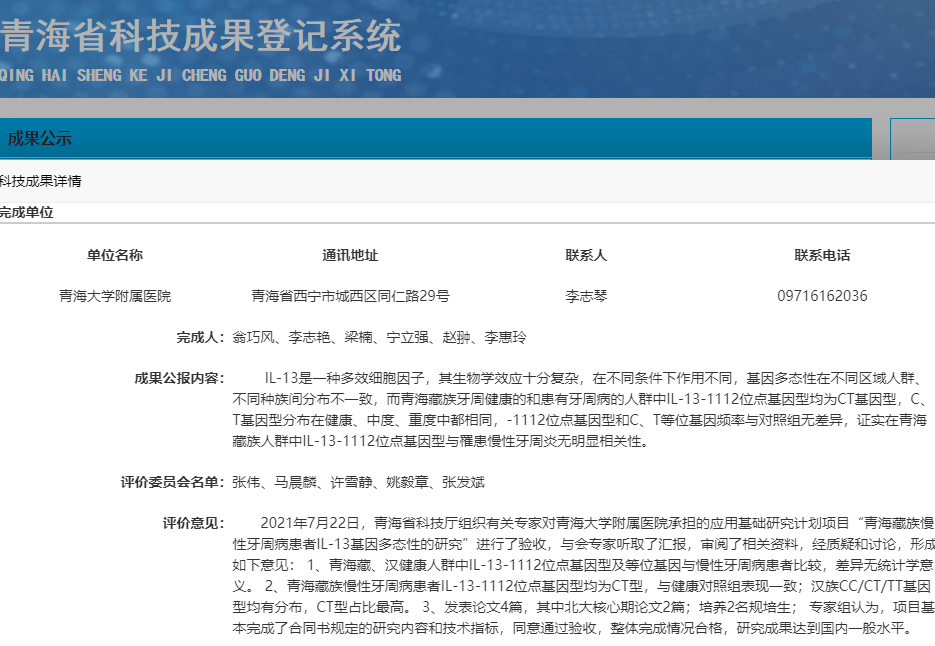Click the gray panel right of 成果公示 bar
Screen dimensions: 935x646
(912, 139)
